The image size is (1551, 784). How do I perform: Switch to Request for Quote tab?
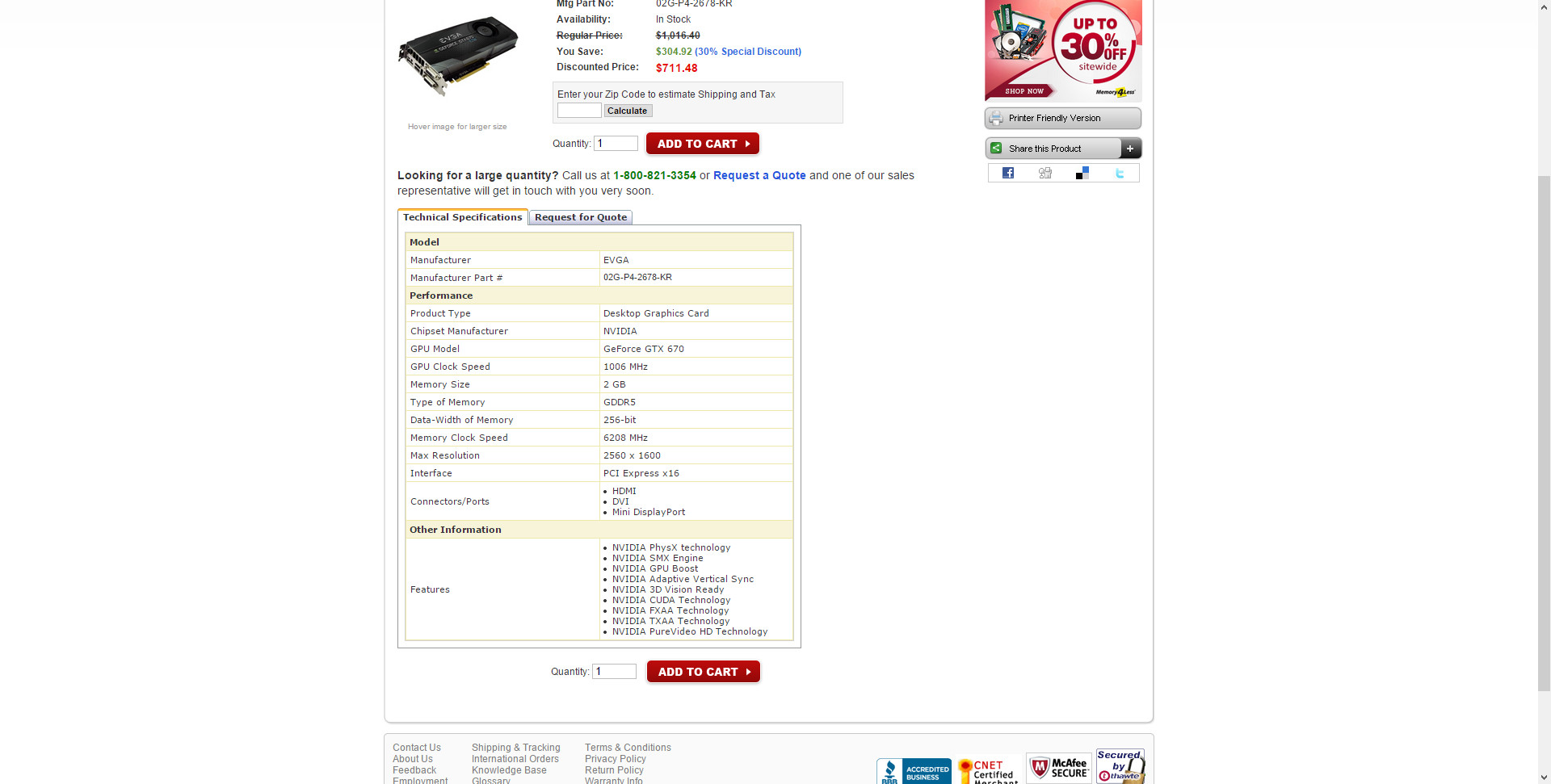(581, 217)
